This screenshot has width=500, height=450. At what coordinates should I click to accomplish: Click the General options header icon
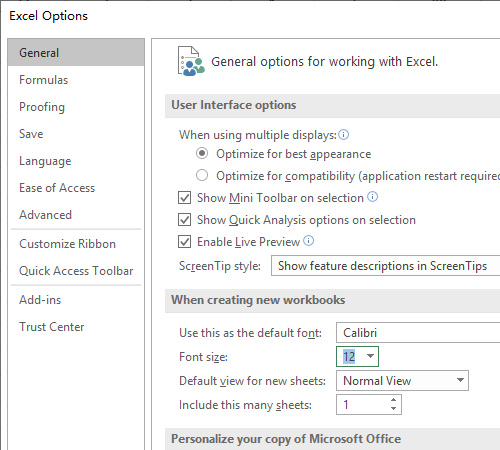click(191, 61)
